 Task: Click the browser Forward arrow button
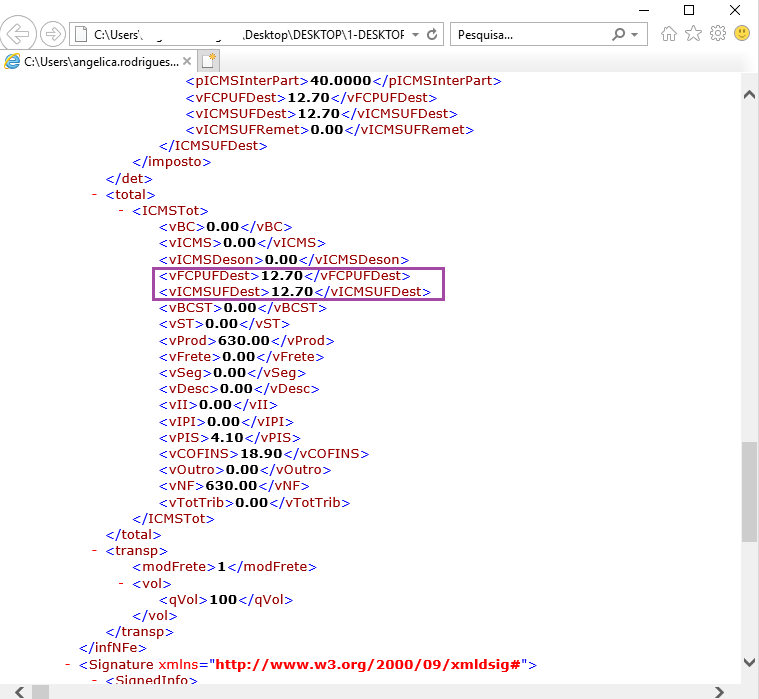click(x=52, y=34)
